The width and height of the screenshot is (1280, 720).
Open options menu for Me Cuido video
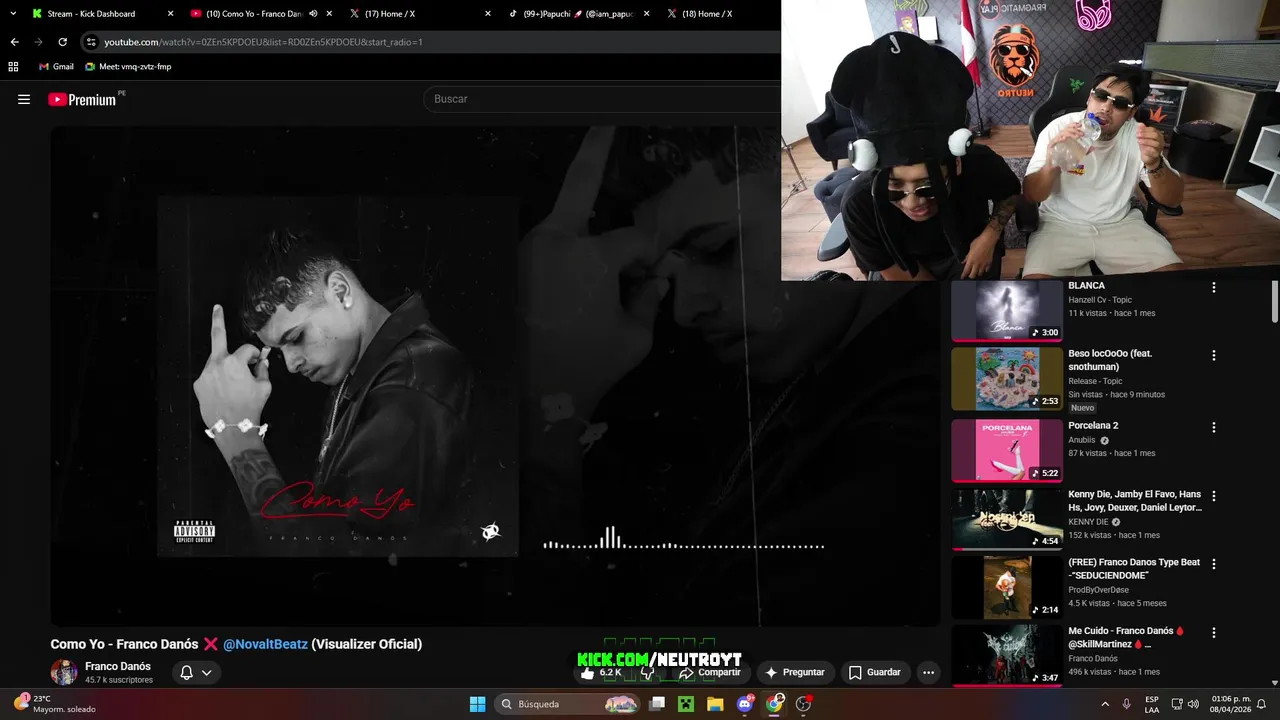pyautogui.click(x=1214, y=632)
